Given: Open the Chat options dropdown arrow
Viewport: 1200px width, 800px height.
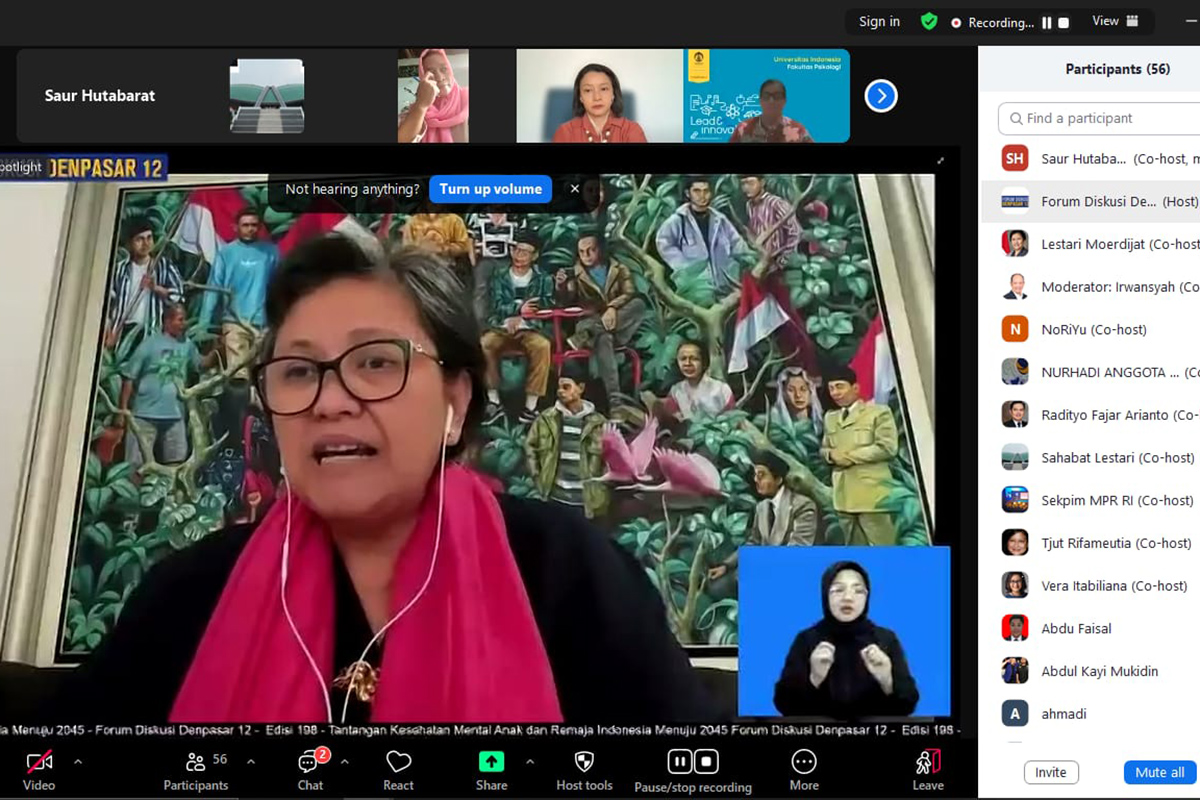Looking at the screenshot, I should [346, 760].
